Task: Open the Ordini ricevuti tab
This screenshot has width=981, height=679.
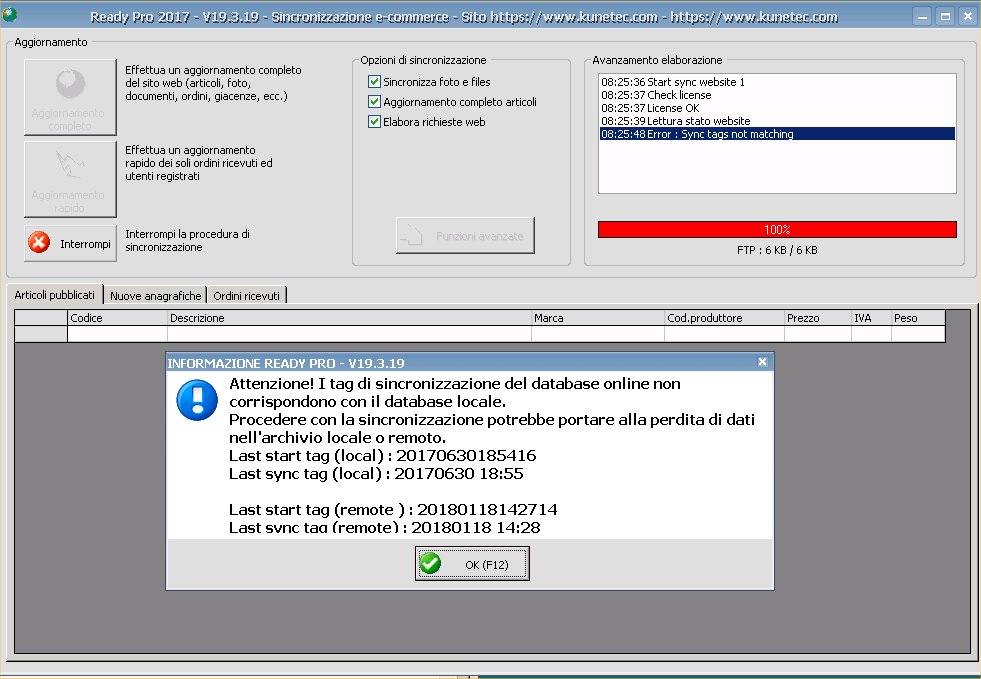Action: (x=247, y=295)
